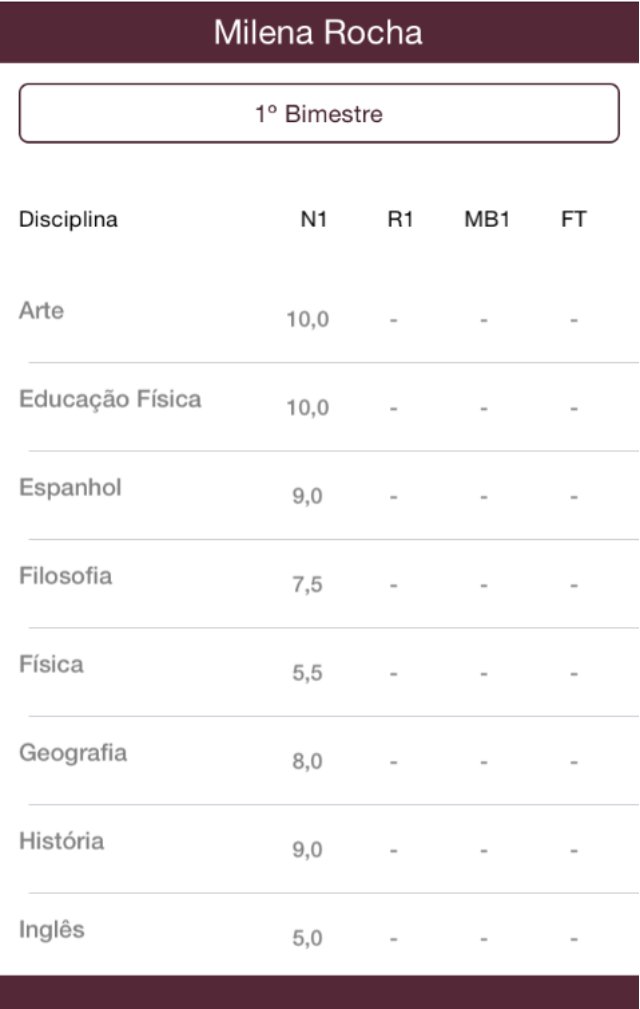
Task: Tap the 8,0 grade for Geografia
Action: [x=307, y=762]
